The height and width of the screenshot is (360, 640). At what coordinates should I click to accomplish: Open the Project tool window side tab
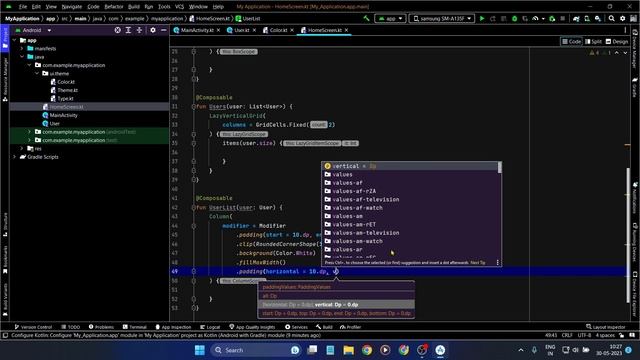coord(5,38)
